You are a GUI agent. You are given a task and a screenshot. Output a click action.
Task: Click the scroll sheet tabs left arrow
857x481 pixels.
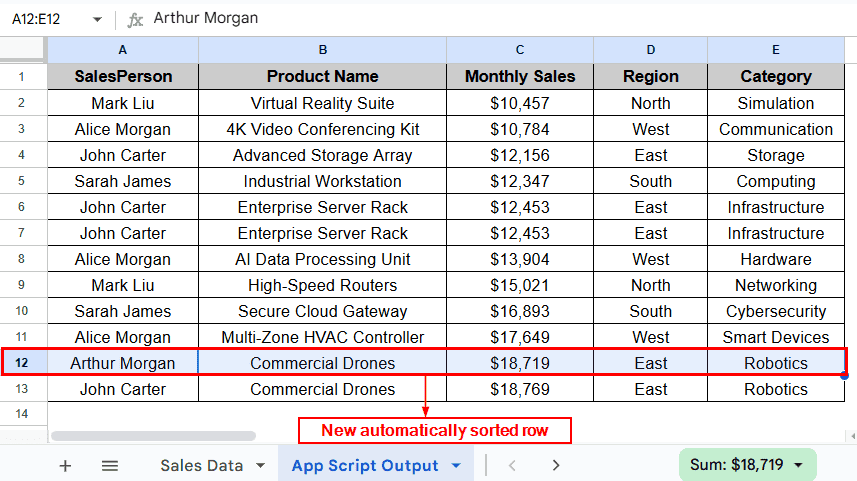[512, 465]
